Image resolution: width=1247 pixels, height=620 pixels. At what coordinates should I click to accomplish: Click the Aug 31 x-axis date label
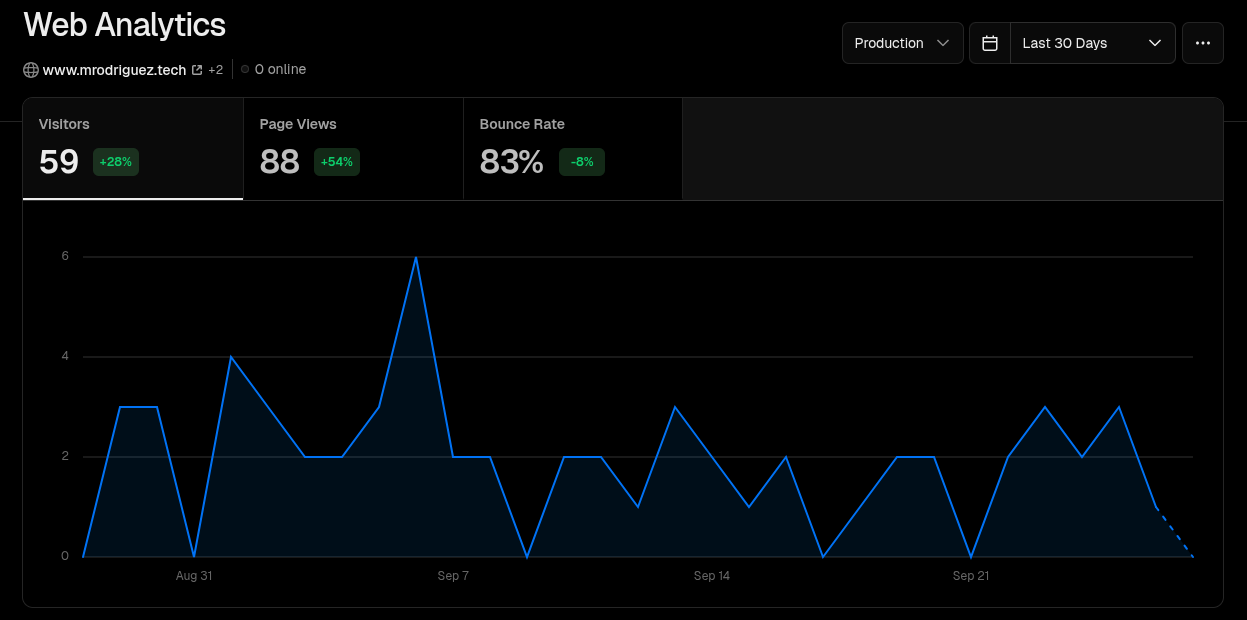(x=194, y=576)
